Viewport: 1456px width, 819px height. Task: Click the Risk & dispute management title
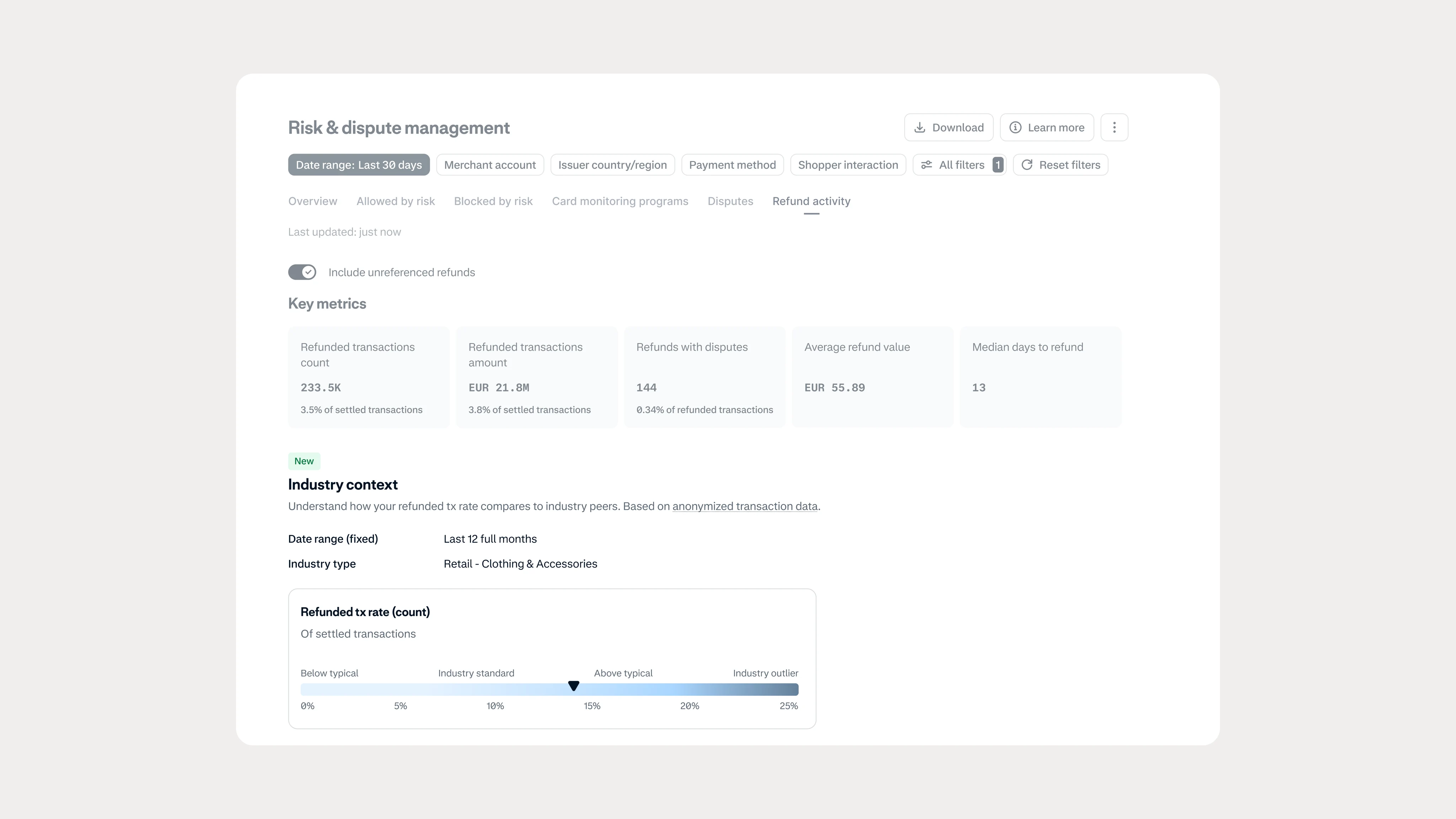click(x=399, y=128)
